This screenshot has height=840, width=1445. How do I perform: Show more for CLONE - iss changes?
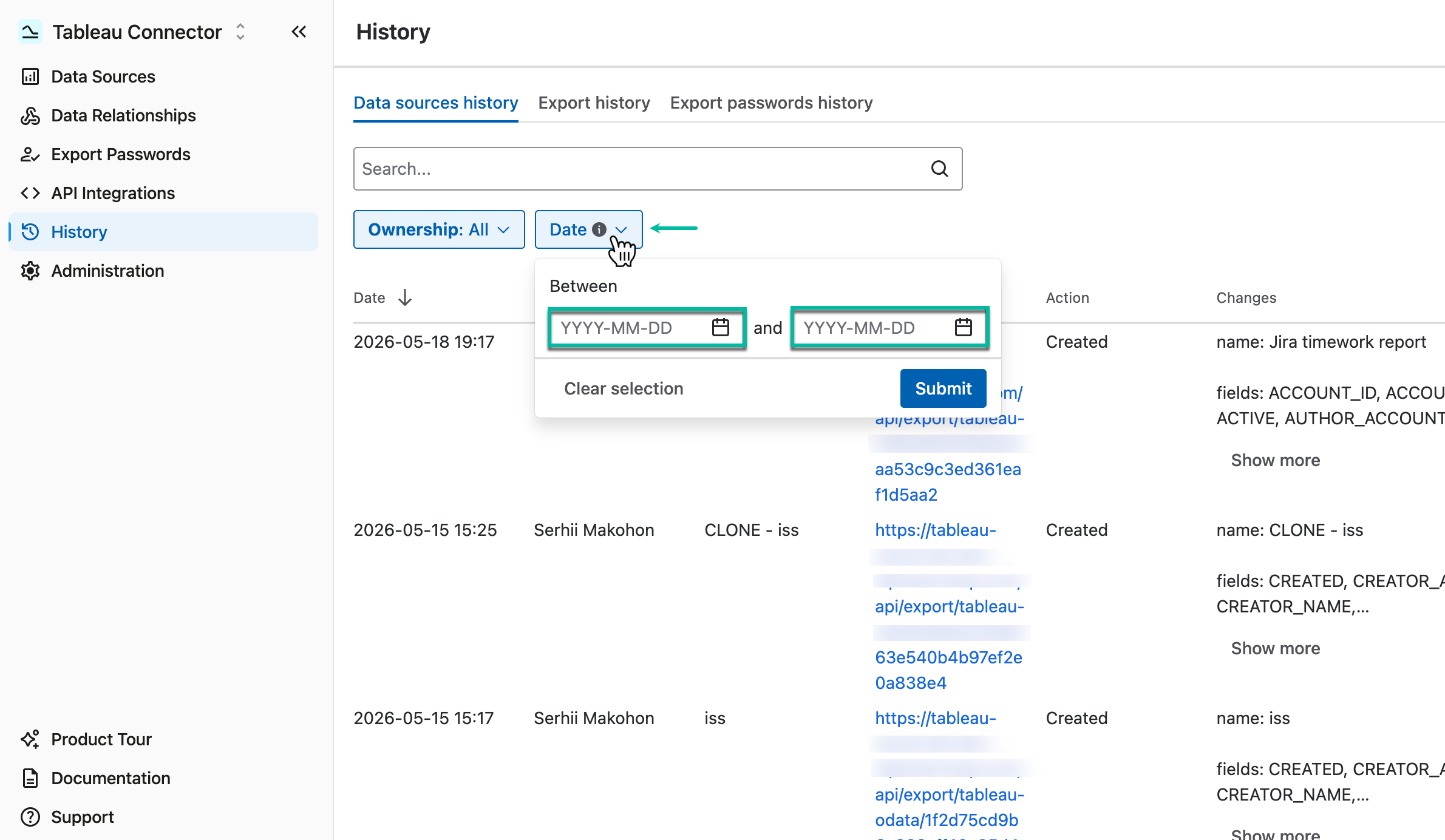pyautogui.click(x=1275, y=648)
